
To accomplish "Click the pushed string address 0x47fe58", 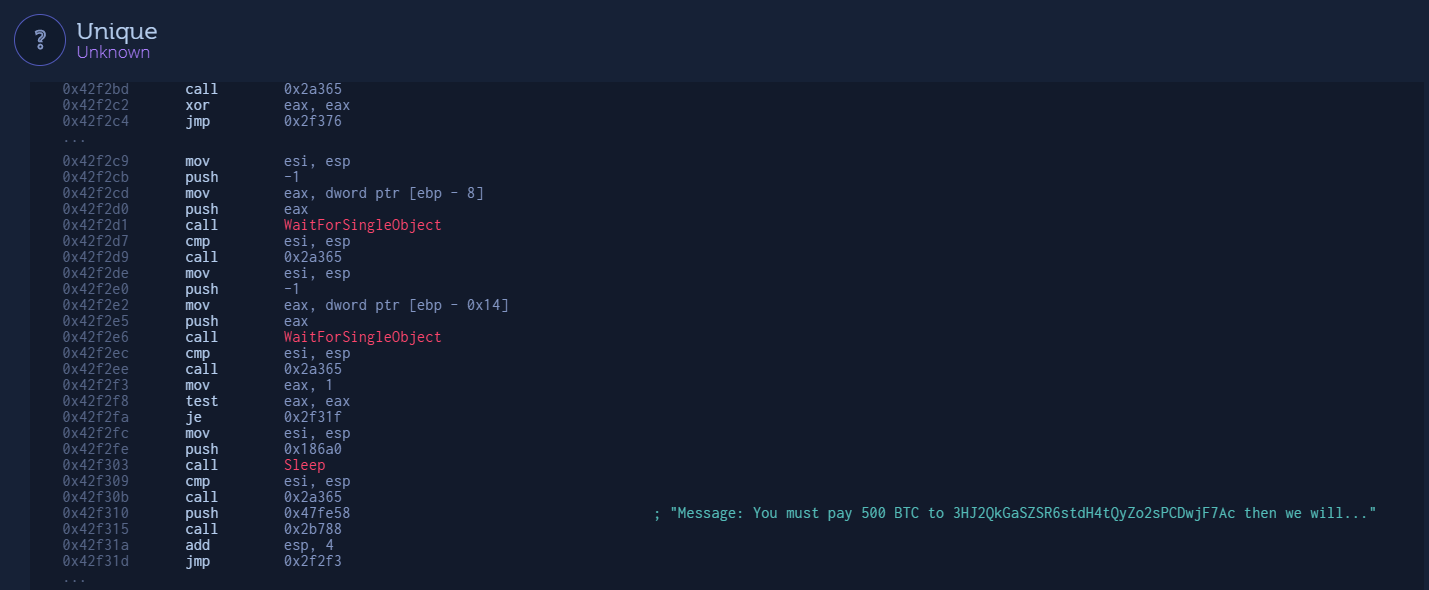I will [317, 513].
